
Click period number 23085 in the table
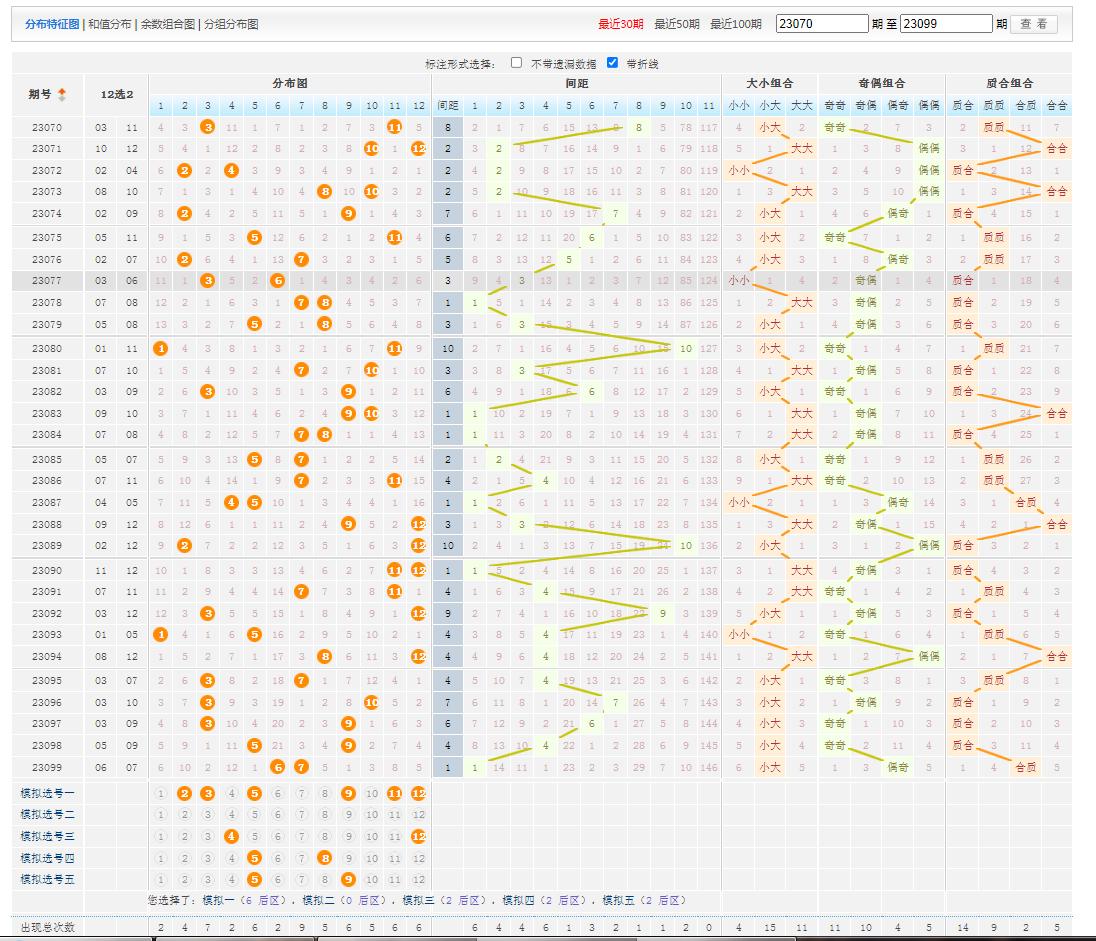pyautogui.click(x=47, y=459)
